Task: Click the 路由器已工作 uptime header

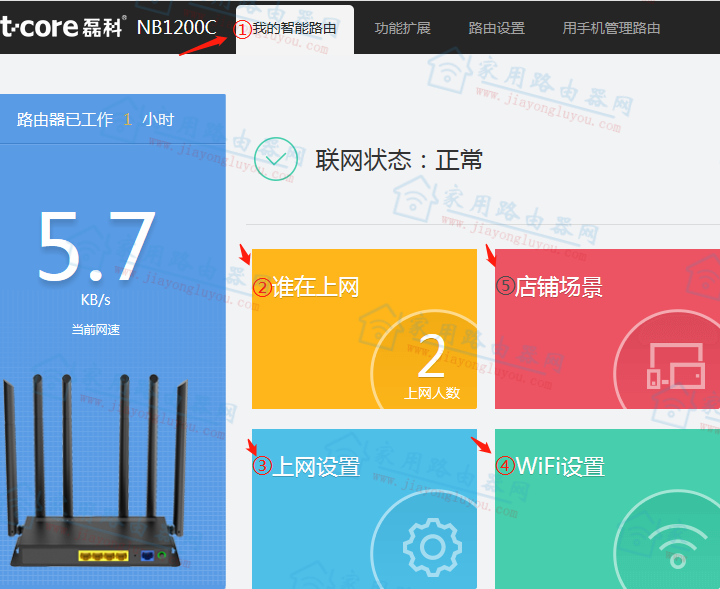Action: (95, 120)
